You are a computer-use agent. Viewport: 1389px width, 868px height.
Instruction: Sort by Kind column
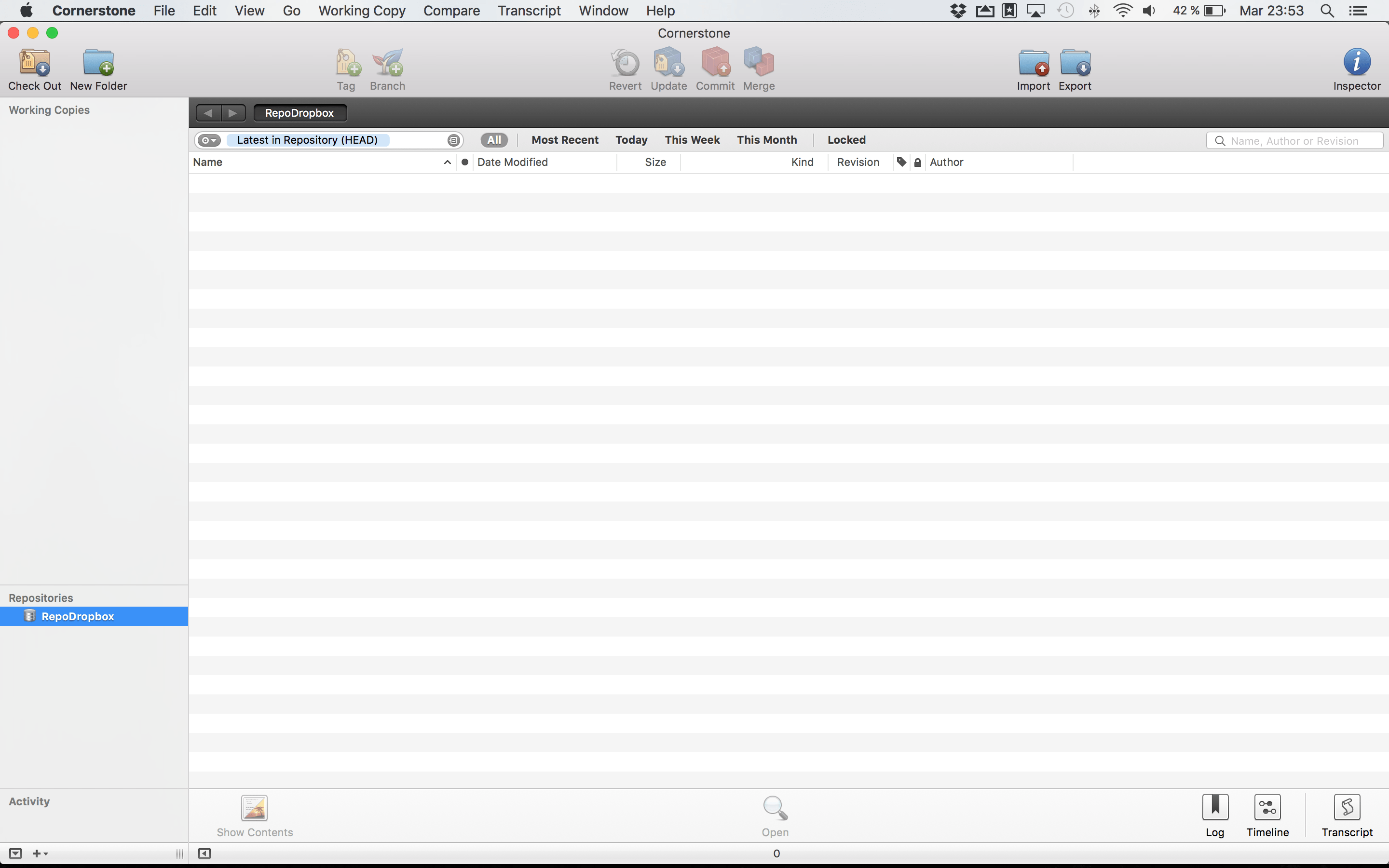tap(754, 163)
